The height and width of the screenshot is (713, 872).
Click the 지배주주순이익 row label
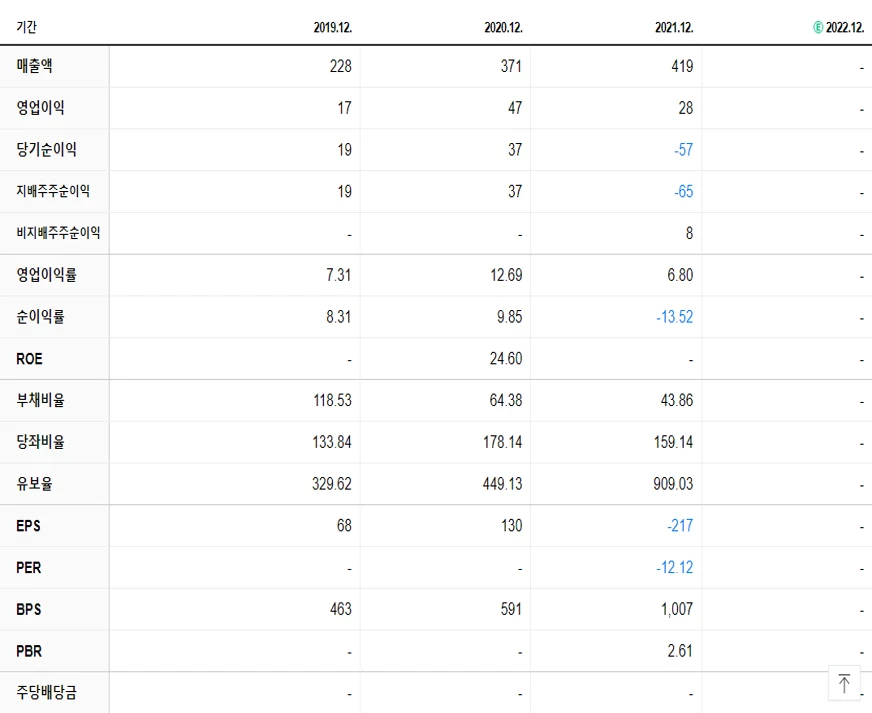tap(53, 191)
